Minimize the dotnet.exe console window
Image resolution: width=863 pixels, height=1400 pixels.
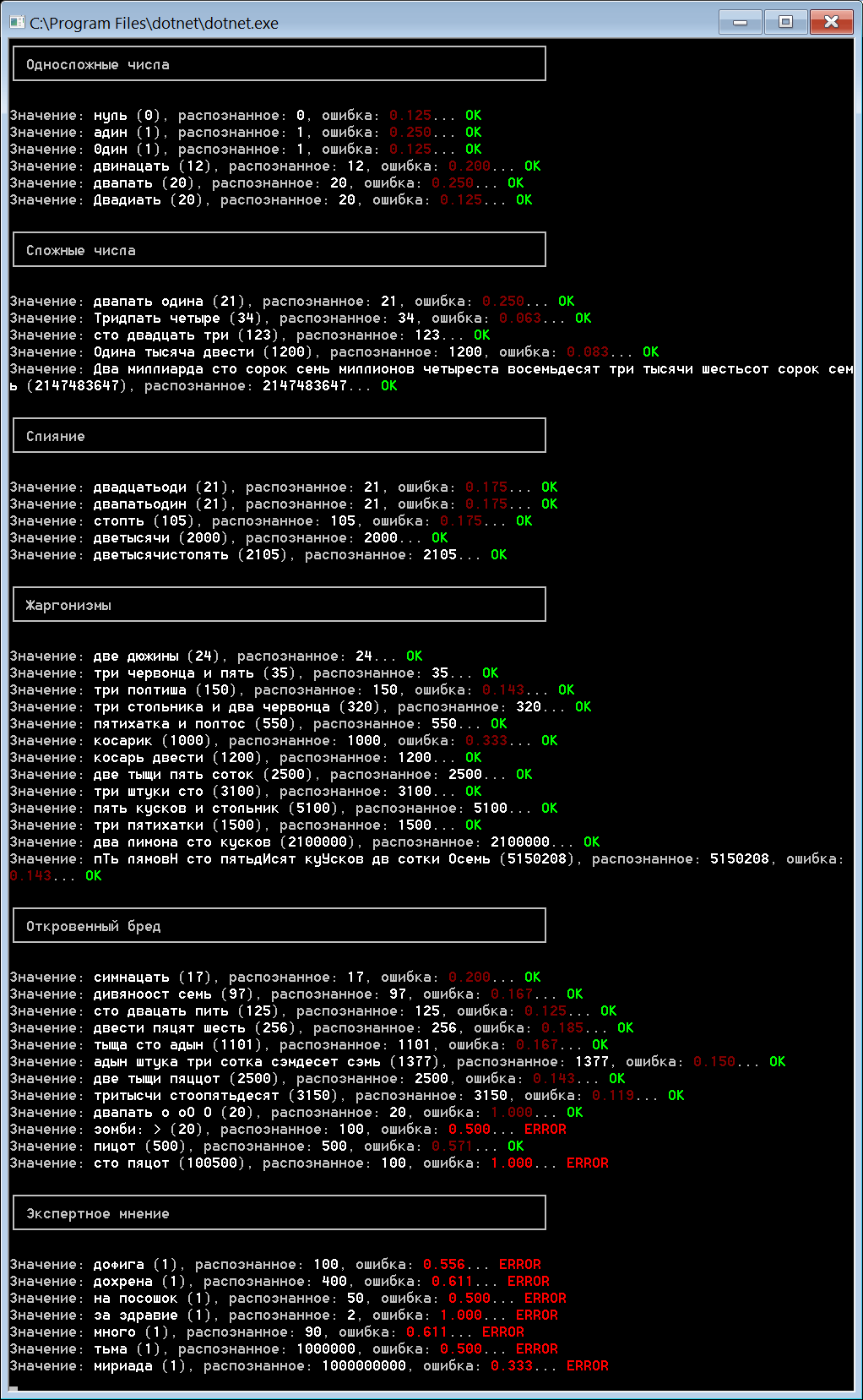click(x=741, y=23)
